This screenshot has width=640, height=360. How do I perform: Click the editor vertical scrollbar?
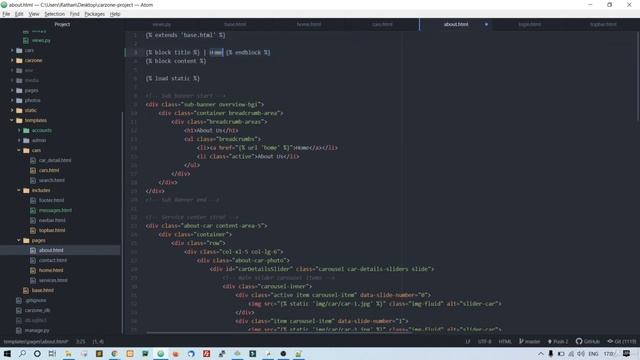(638, 76)
